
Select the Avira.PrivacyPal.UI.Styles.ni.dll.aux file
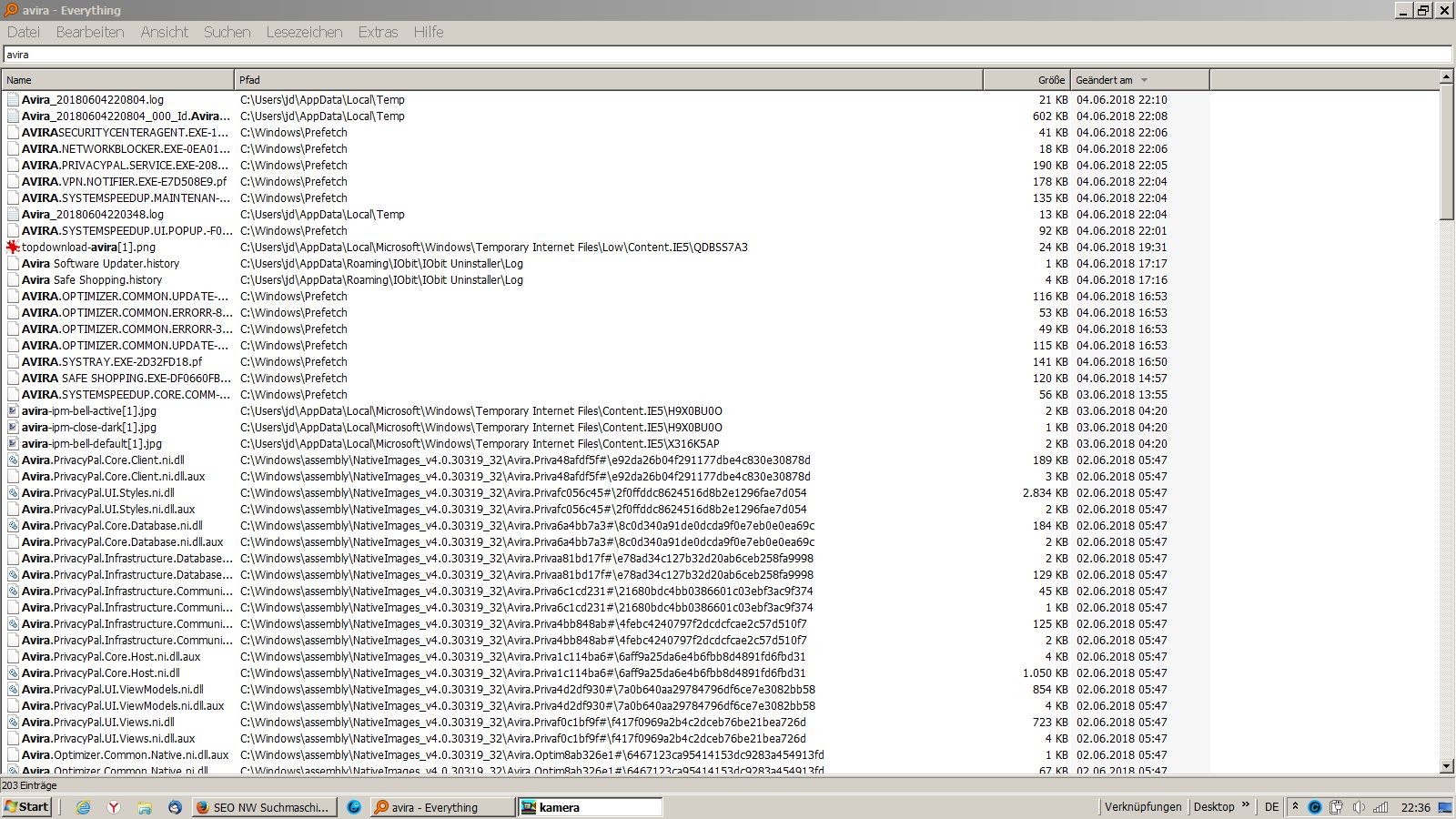point(108,510)
